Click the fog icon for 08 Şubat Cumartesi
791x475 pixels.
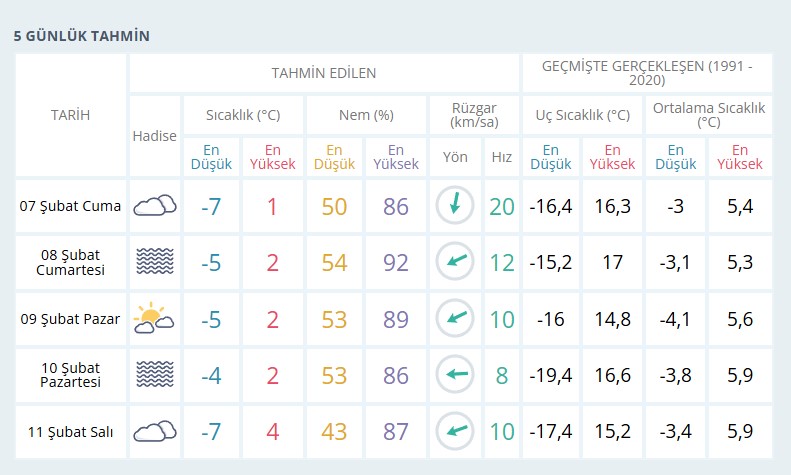[155, 261]
